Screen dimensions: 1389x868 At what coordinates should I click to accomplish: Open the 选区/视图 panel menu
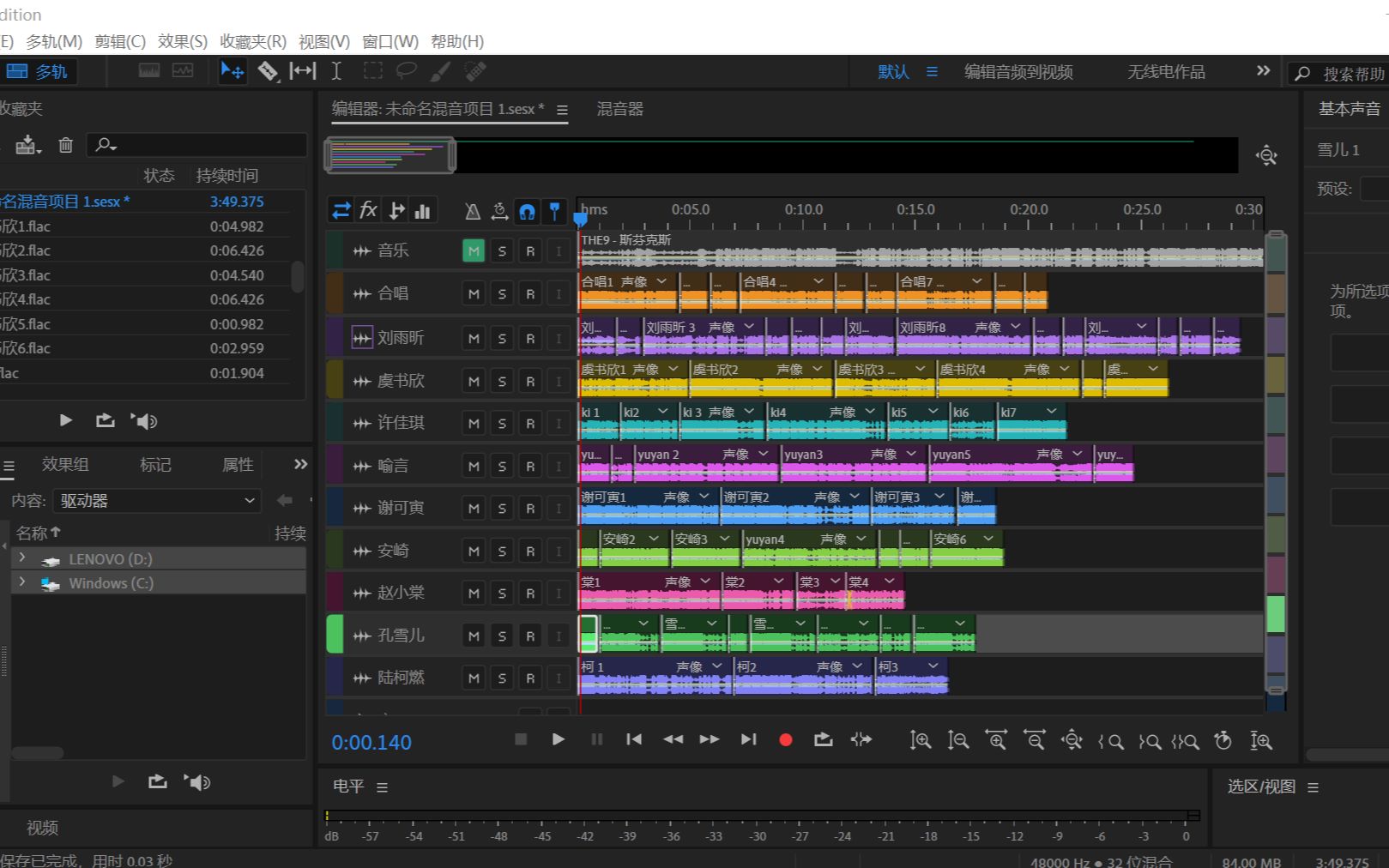(1313, 787)
